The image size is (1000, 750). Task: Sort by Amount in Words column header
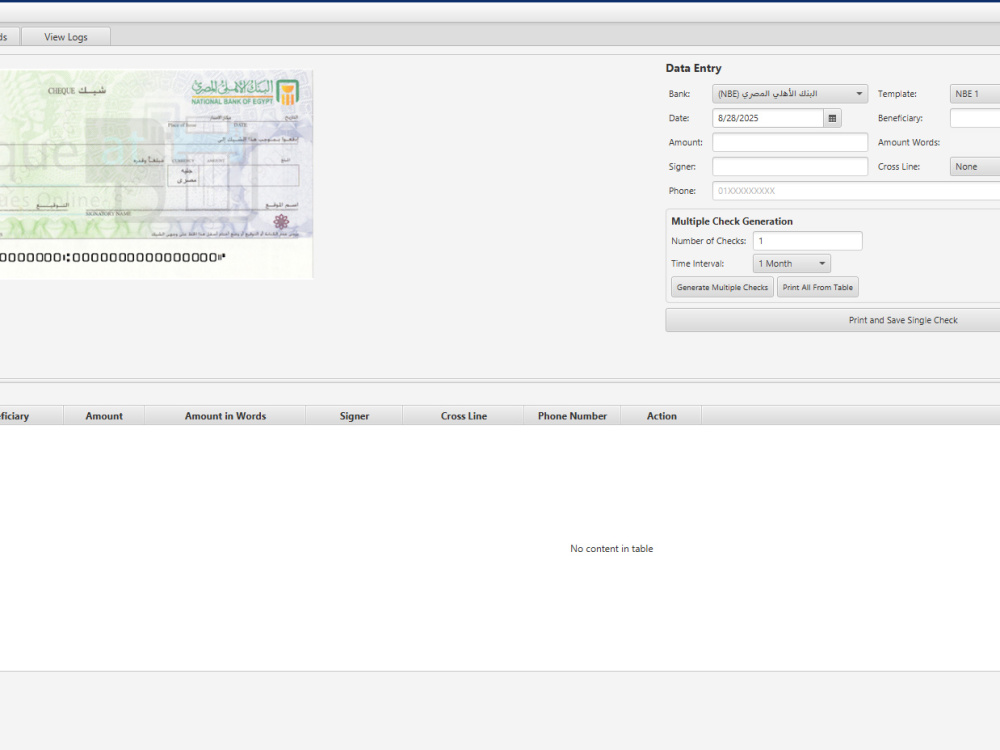225,416
